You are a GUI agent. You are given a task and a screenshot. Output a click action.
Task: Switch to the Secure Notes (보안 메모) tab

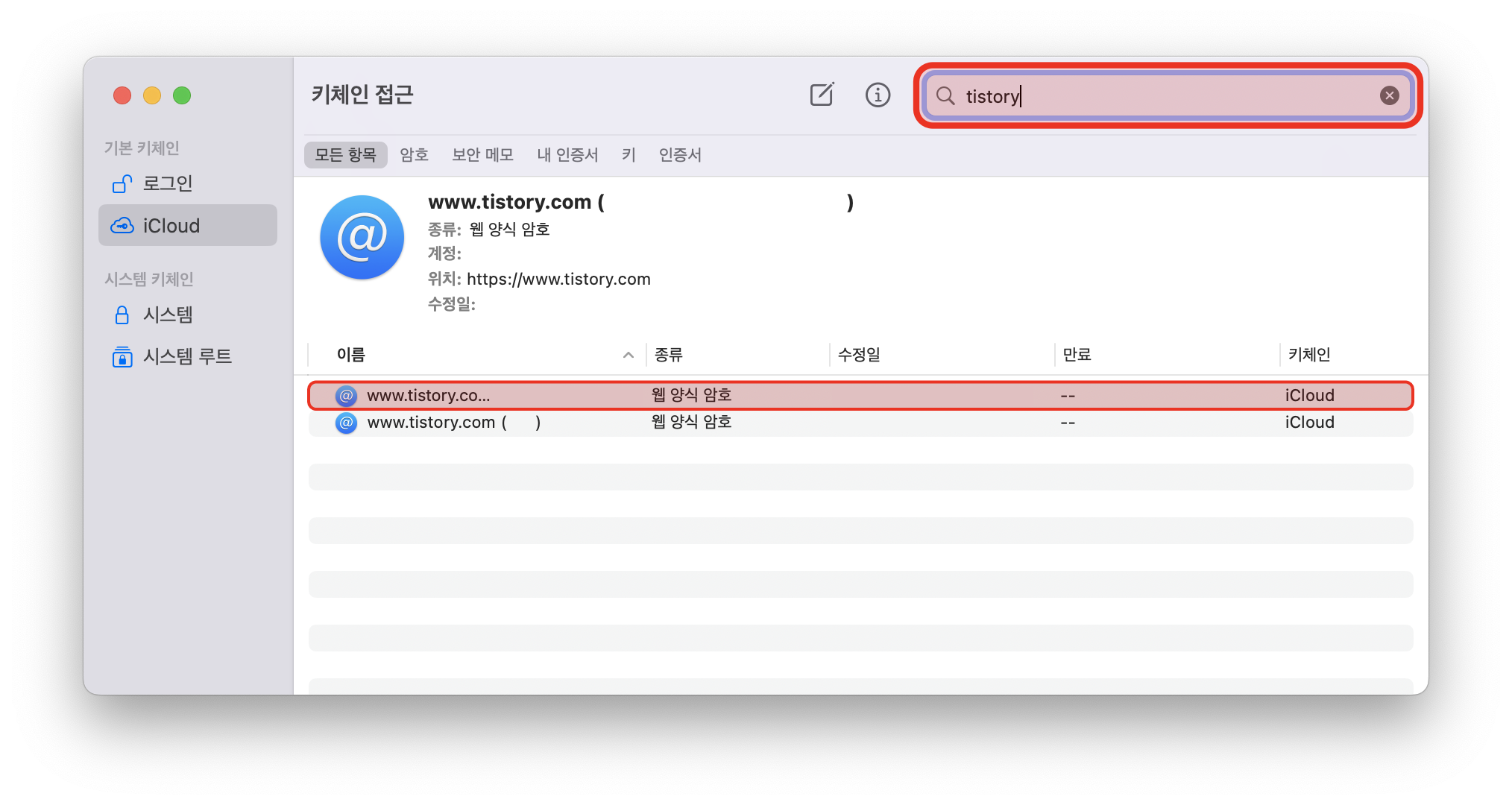pos(482,155)
